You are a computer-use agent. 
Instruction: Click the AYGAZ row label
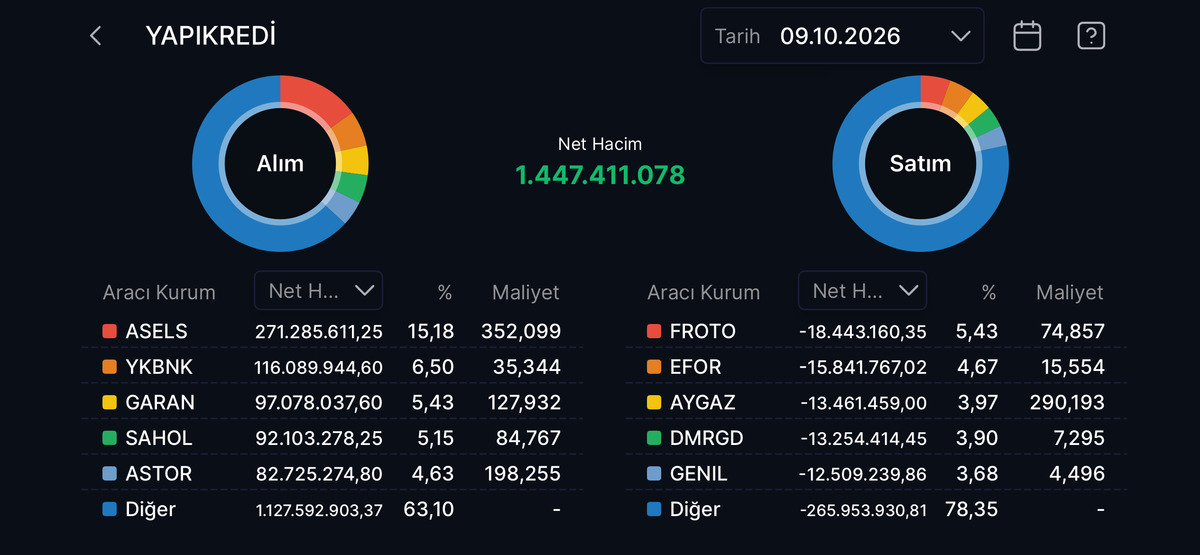coord(703,402)
